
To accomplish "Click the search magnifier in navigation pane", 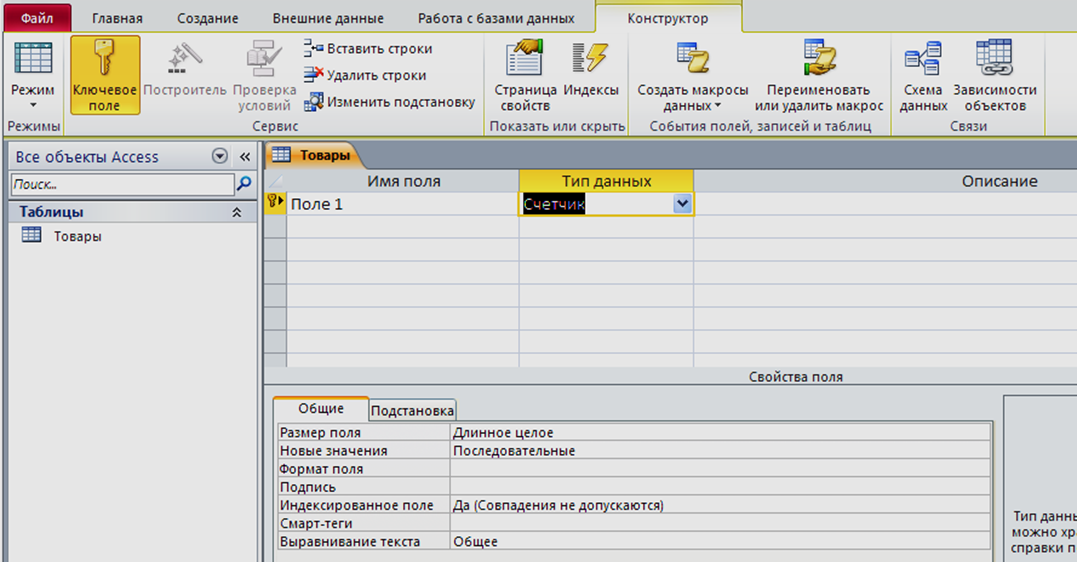I will point(244,184).
